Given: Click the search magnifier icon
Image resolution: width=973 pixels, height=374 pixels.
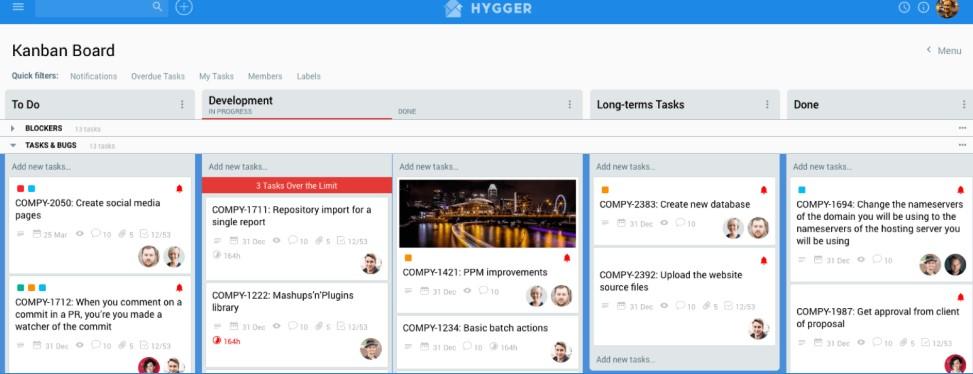Looking at the screenshot, I should (157, 7).
